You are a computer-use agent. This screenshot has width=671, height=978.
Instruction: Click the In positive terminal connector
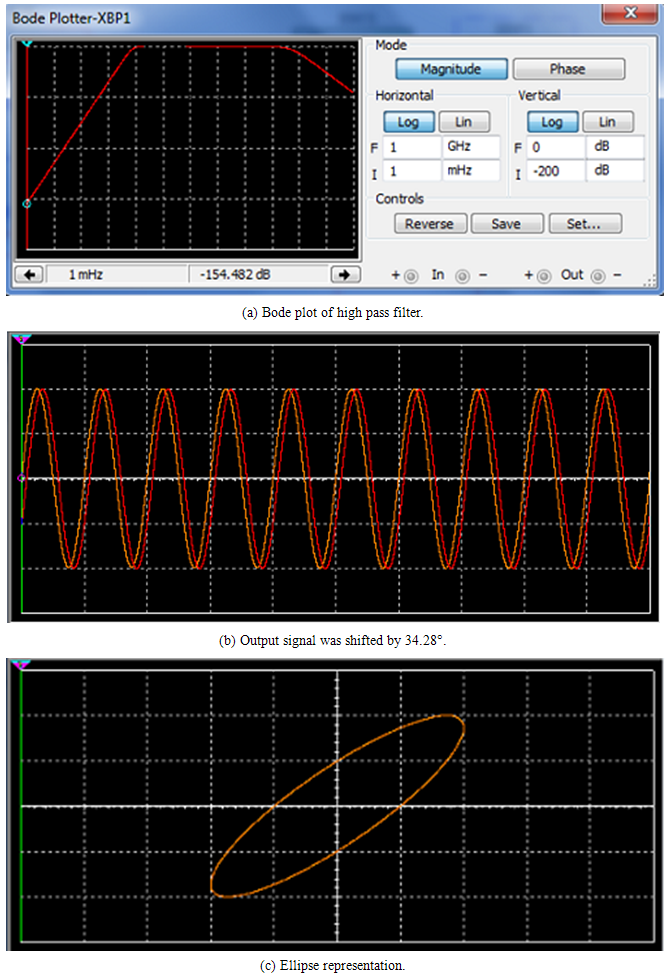(410, 275)
